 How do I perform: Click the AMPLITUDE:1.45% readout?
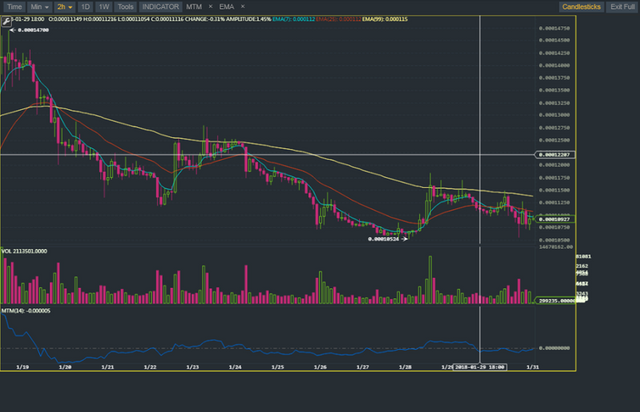pyautogui.click(x=248, y=19)
